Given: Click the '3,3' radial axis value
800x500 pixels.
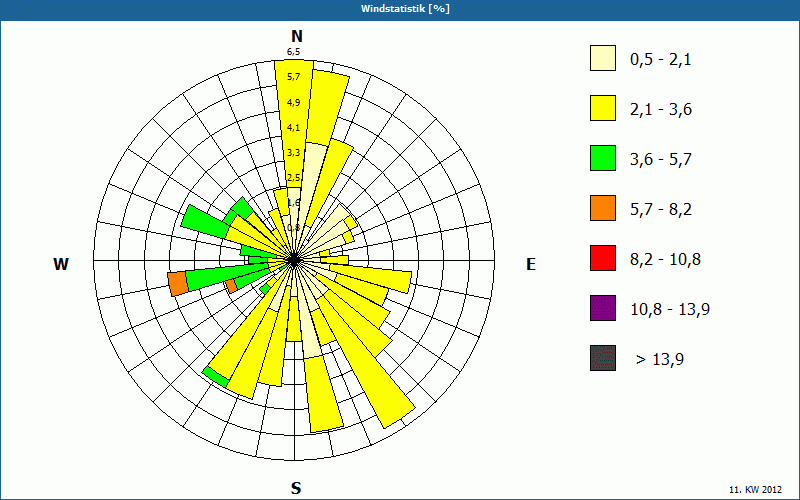Looking at the screenshot, I should [293, 153].
